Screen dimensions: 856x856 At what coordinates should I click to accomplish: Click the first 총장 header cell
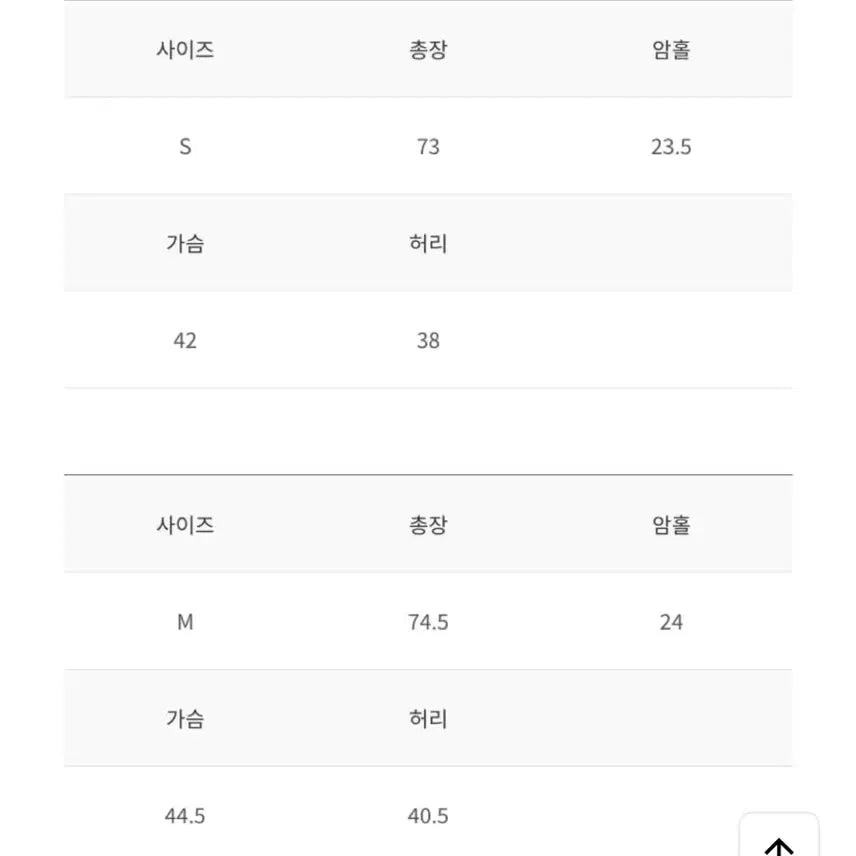coord(428,50)
